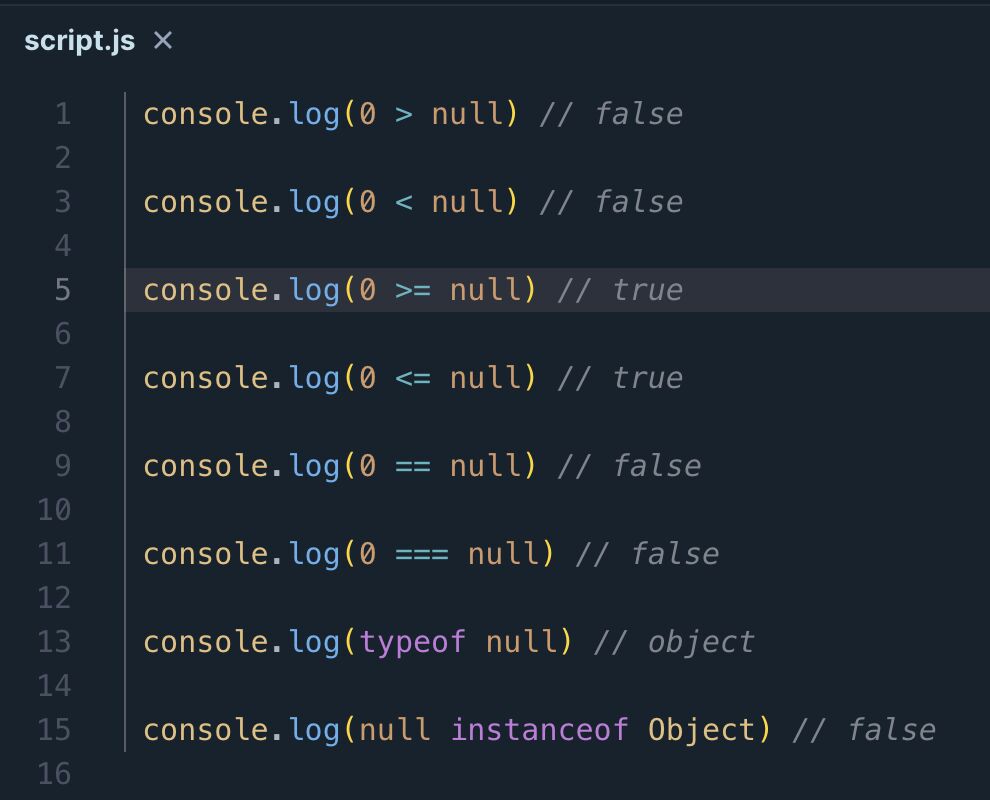Viewport: 990px width, 800px height.
Task: Click the '>=' operator on line 5
Action: (x=413, y=290)
